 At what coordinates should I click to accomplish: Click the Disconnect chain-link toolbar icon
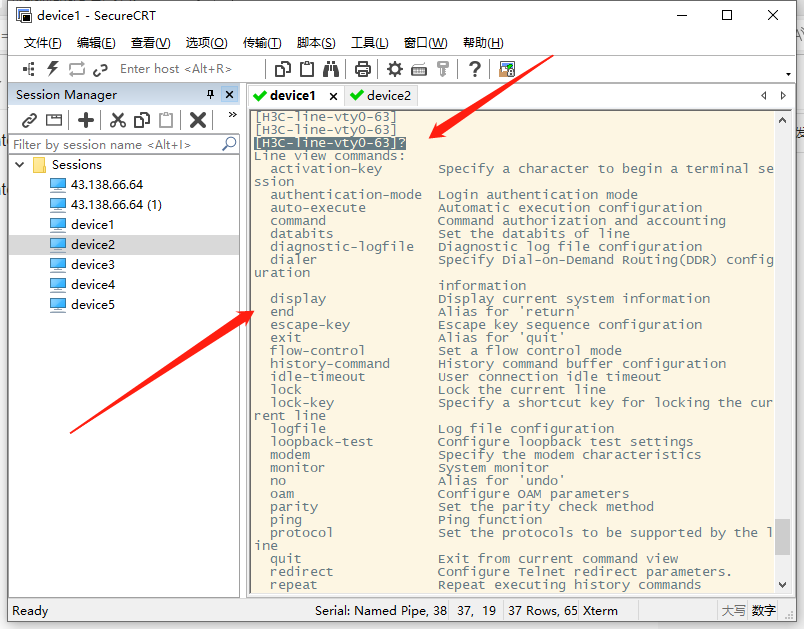(100, 69)
